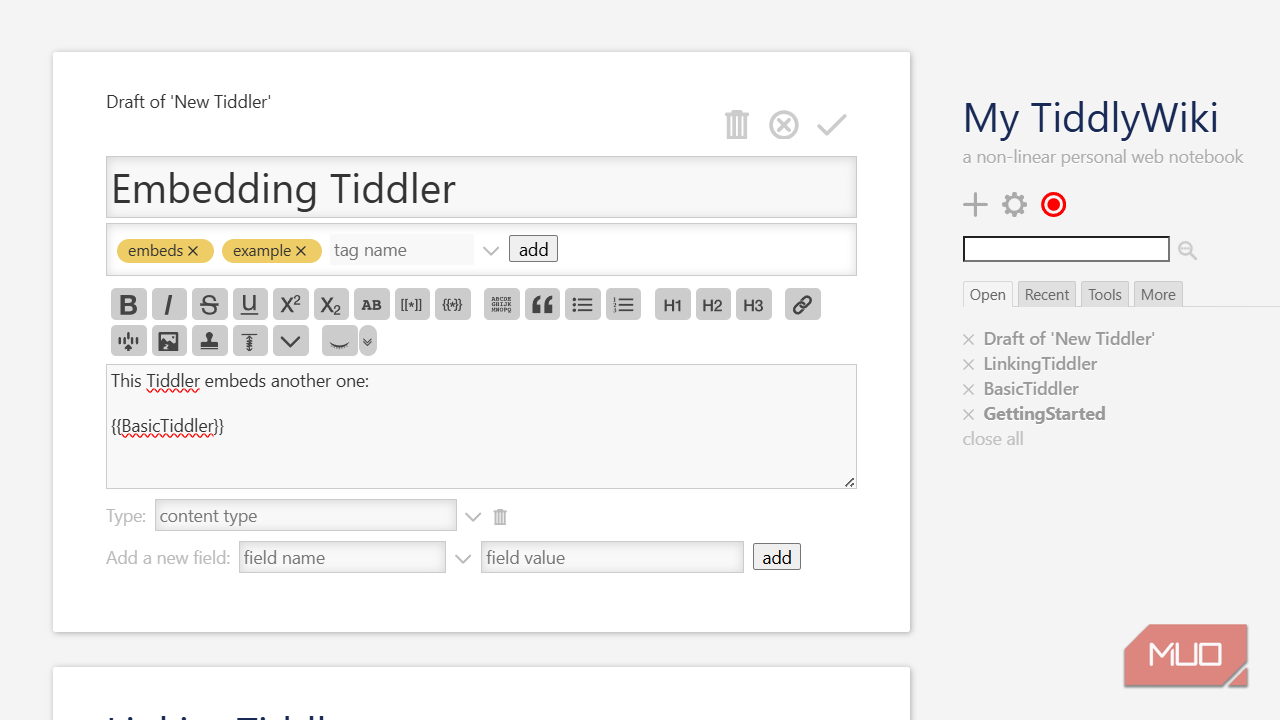Switch to the More tab
Viewport: 1280px width, 720px height.
coord(1158,294)
